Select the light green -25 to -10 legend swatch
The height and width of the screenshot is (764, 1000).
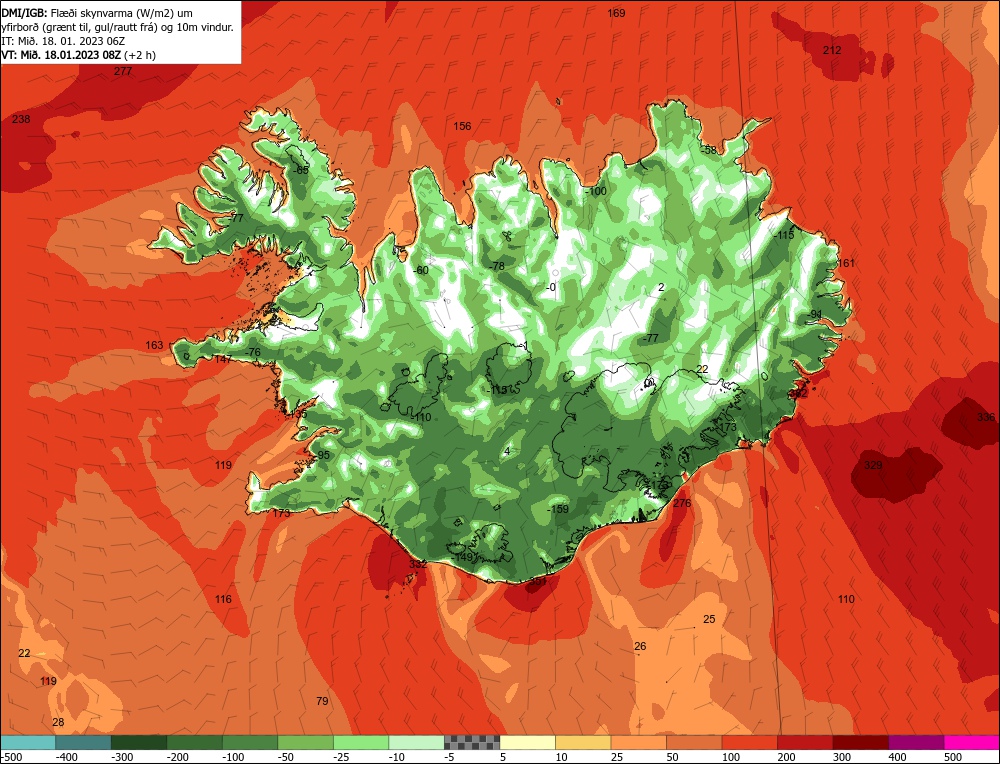point(361,742)
